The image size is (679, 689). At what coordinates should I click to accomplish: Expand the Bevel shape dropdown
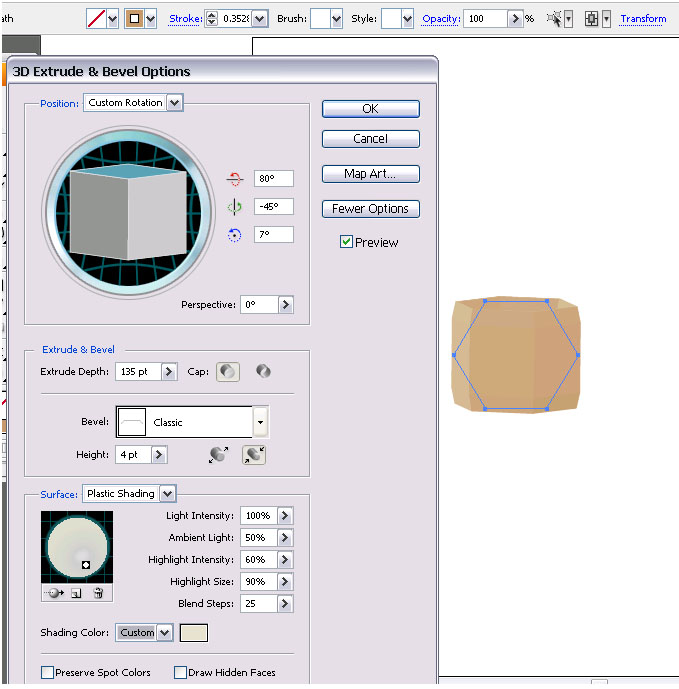click(x=260, y=422)
